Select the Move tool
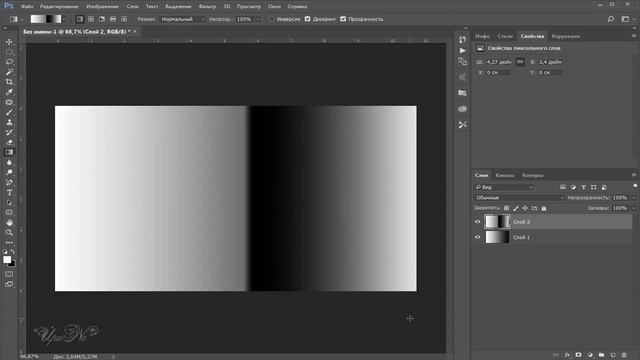The height and width of the screenshot is (360, 640). (x=9, y=42)
